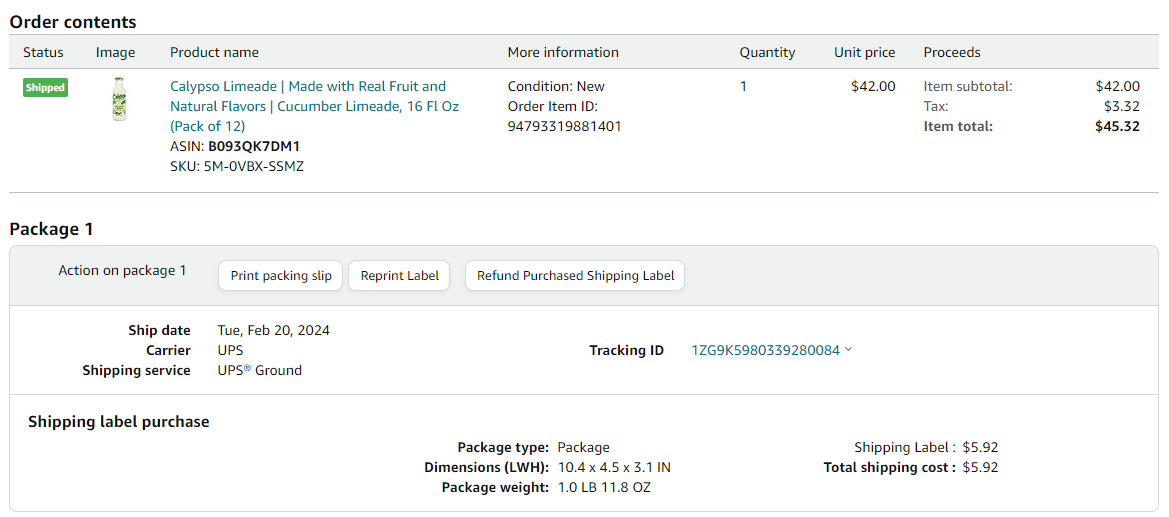Click the Image column header

[116, 52]
